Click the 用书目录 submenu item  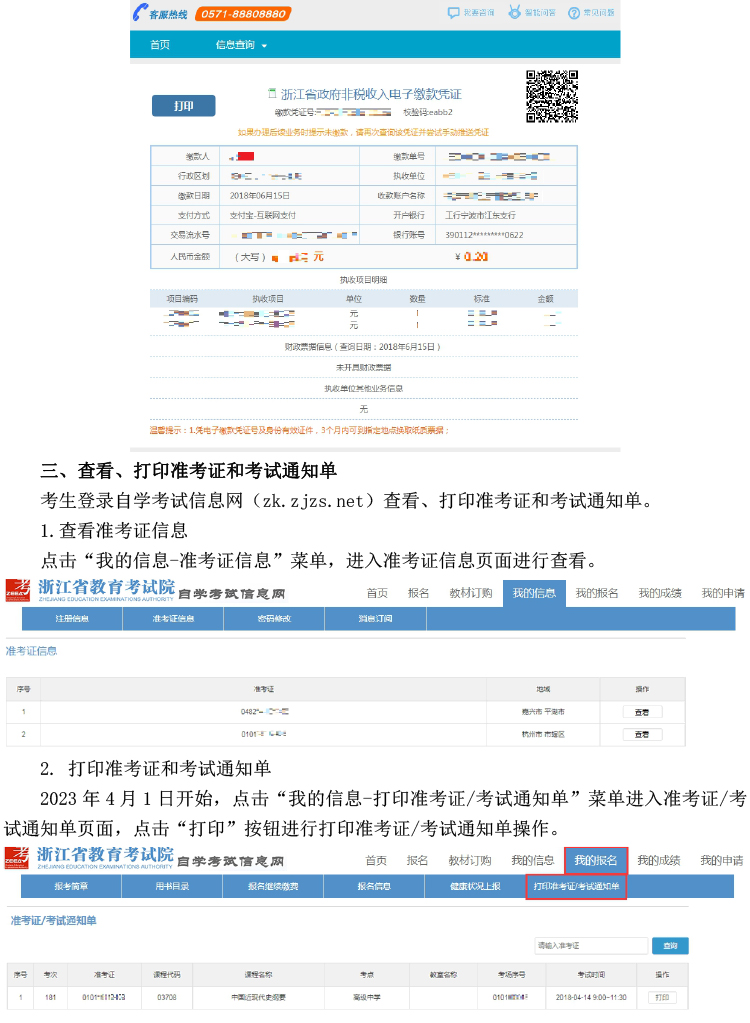(172, 887)
